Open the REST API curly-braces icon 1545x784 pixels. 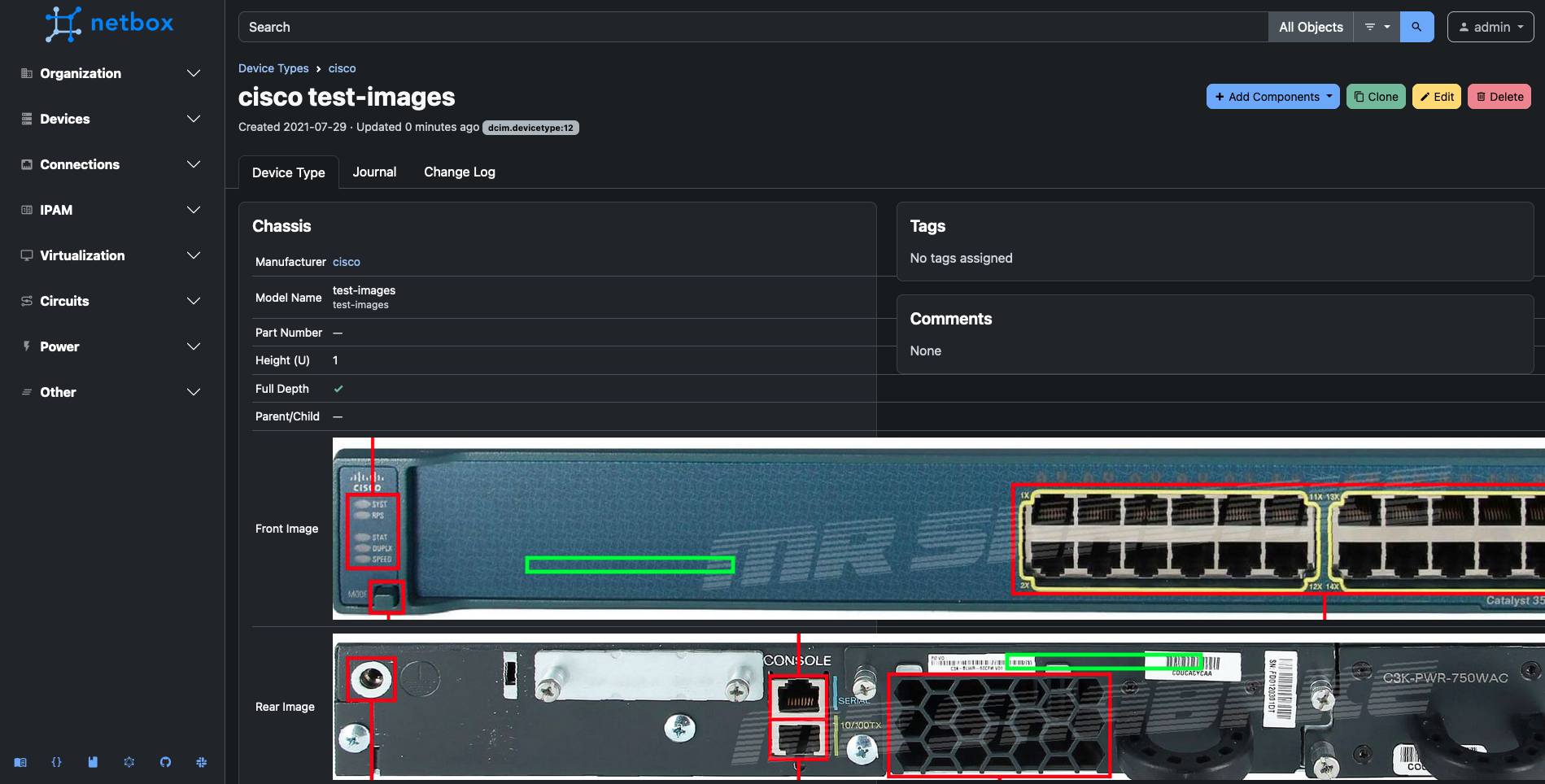click(x=56, y=762)
